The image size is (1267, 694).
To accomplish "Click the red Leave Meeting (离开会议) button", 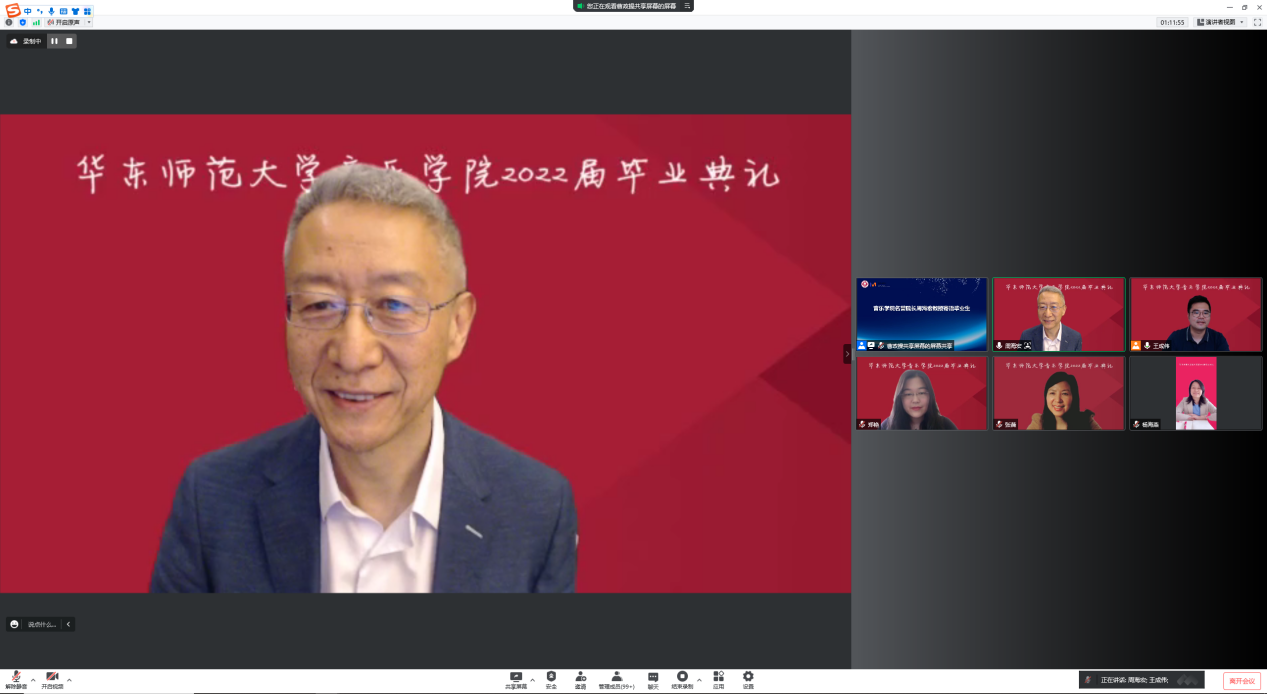I will tap(1241, 680).
